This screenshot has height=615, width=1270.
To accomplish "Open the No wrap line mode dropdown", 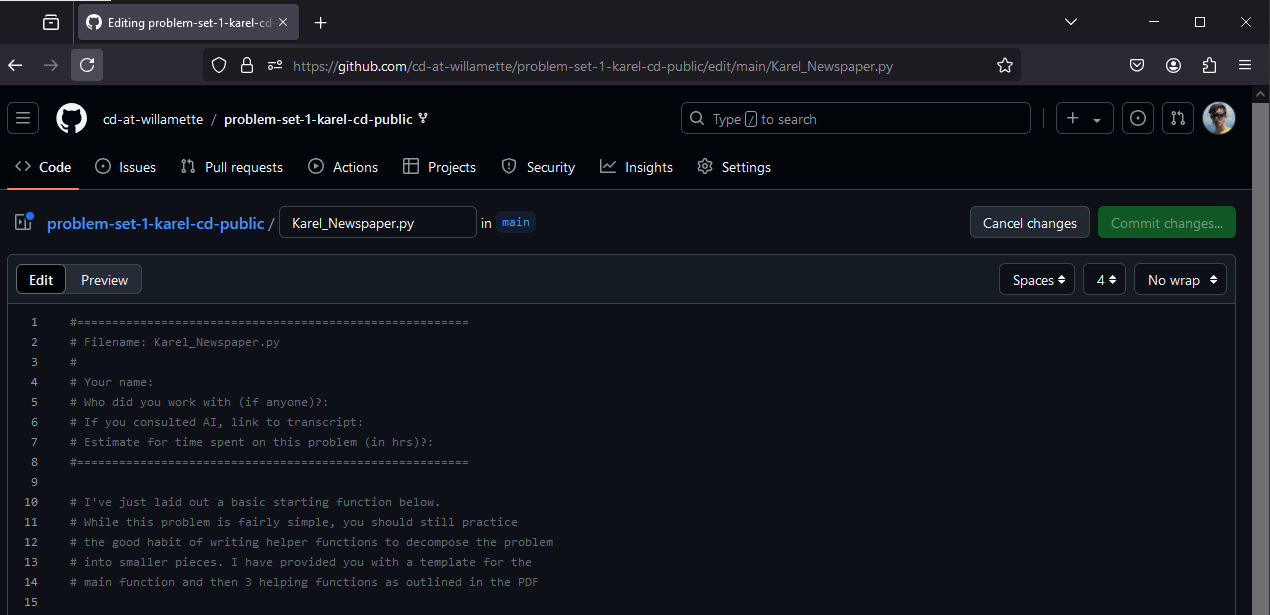I will pyautogui.click(x=1179, y=280).
